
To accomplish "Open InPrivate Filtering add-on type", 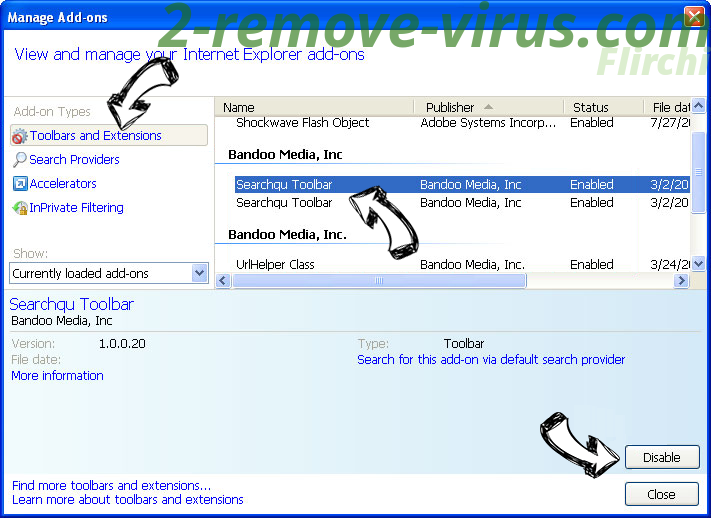I will tap(76, 208).
